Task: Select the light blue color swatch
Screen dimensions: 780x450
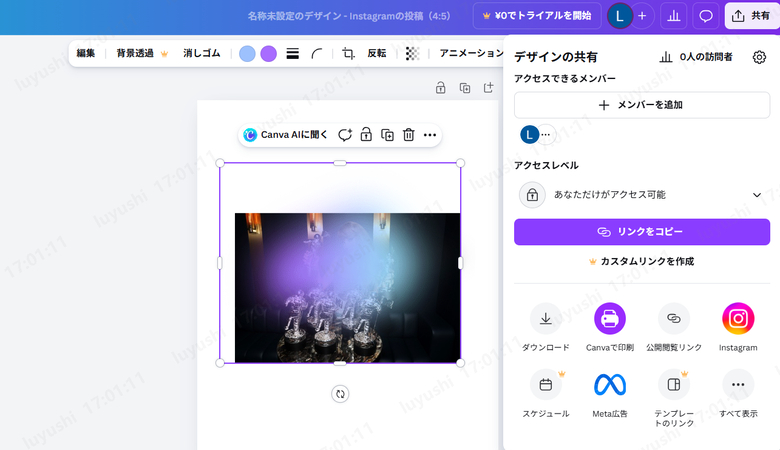Action: pos(247,53)
